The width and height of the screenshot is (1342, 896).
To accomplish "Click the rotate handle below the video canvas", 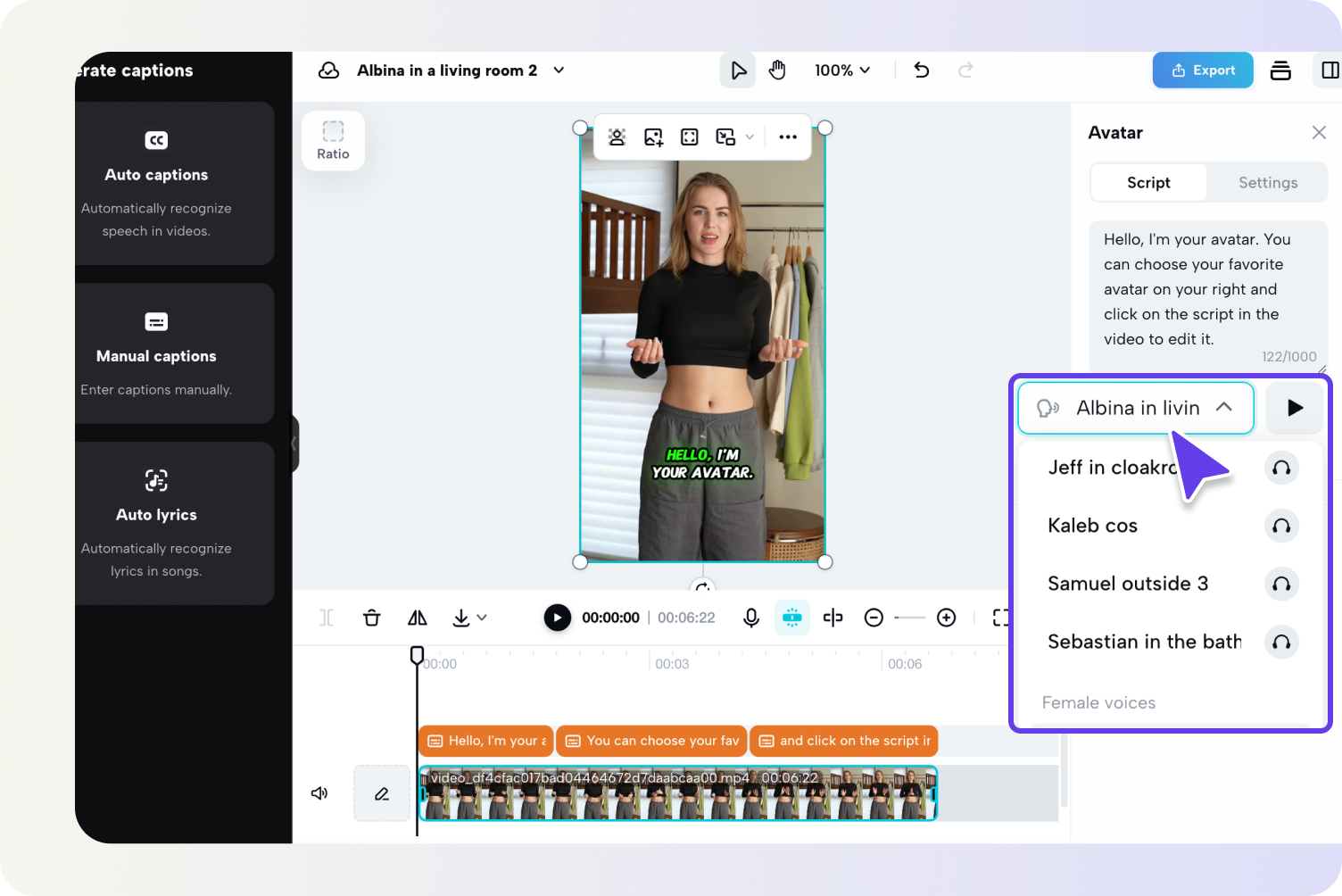I will coord(703,586).
